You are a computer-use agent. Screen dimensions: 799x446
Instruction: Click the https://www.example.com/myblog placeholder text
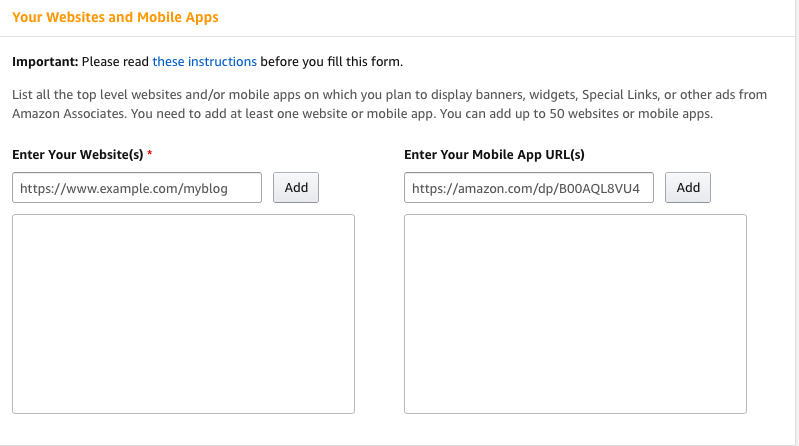[124, 189]
